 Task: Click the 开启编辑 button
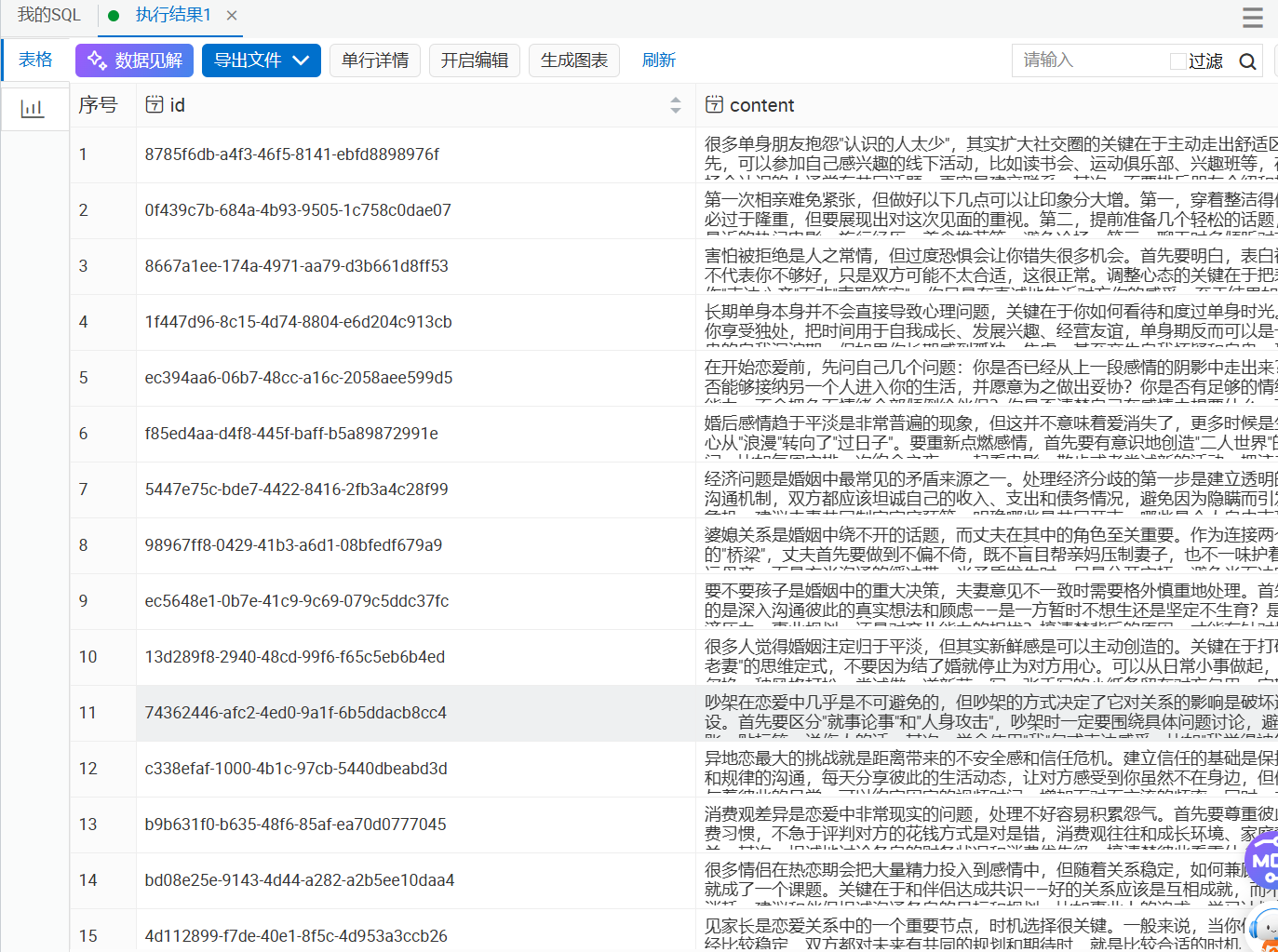[475, 60]
